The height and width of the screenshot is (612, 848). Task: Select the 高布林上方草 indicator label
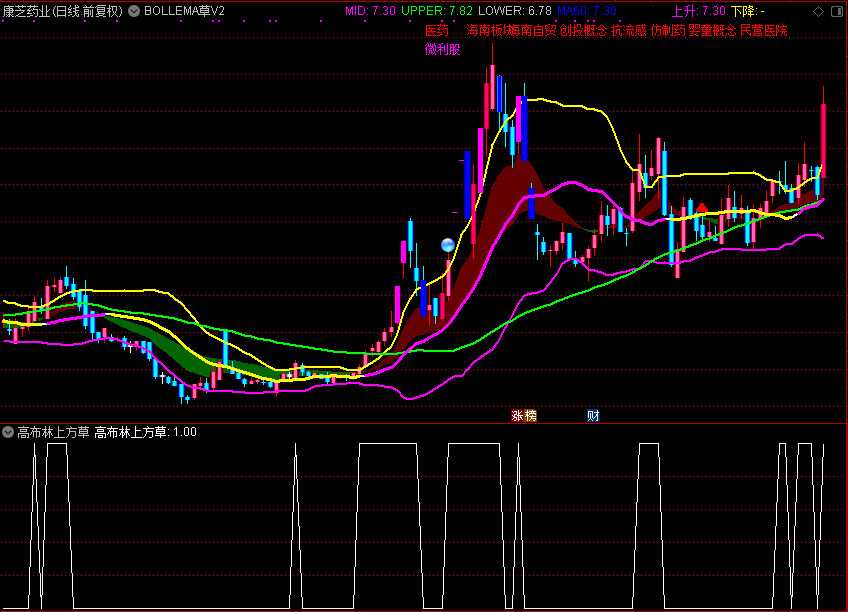pos(52,432)
